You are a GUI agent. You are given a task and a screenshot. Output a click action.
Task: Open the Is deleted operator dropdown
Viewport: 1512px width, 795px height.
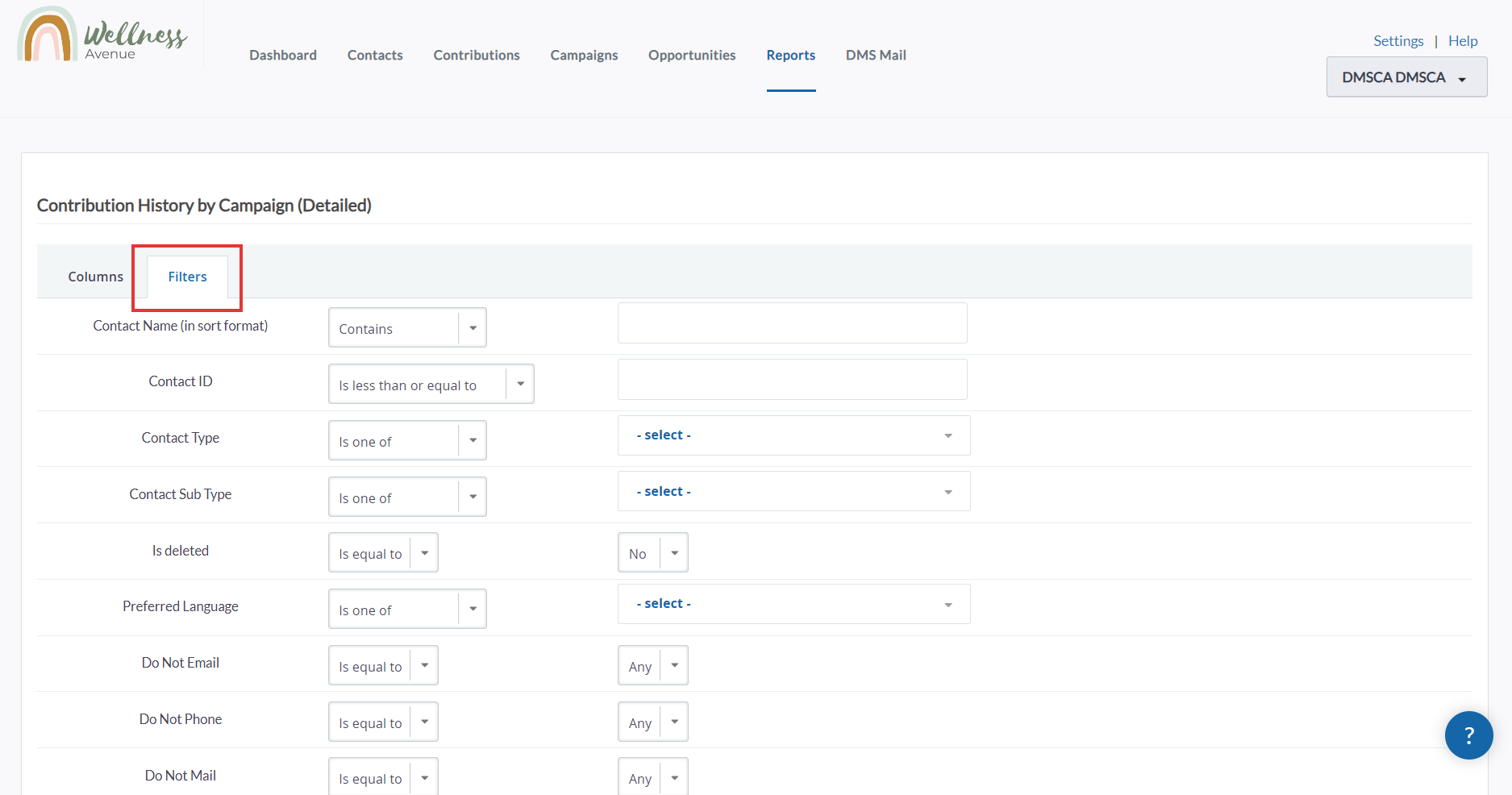[383, 552]
